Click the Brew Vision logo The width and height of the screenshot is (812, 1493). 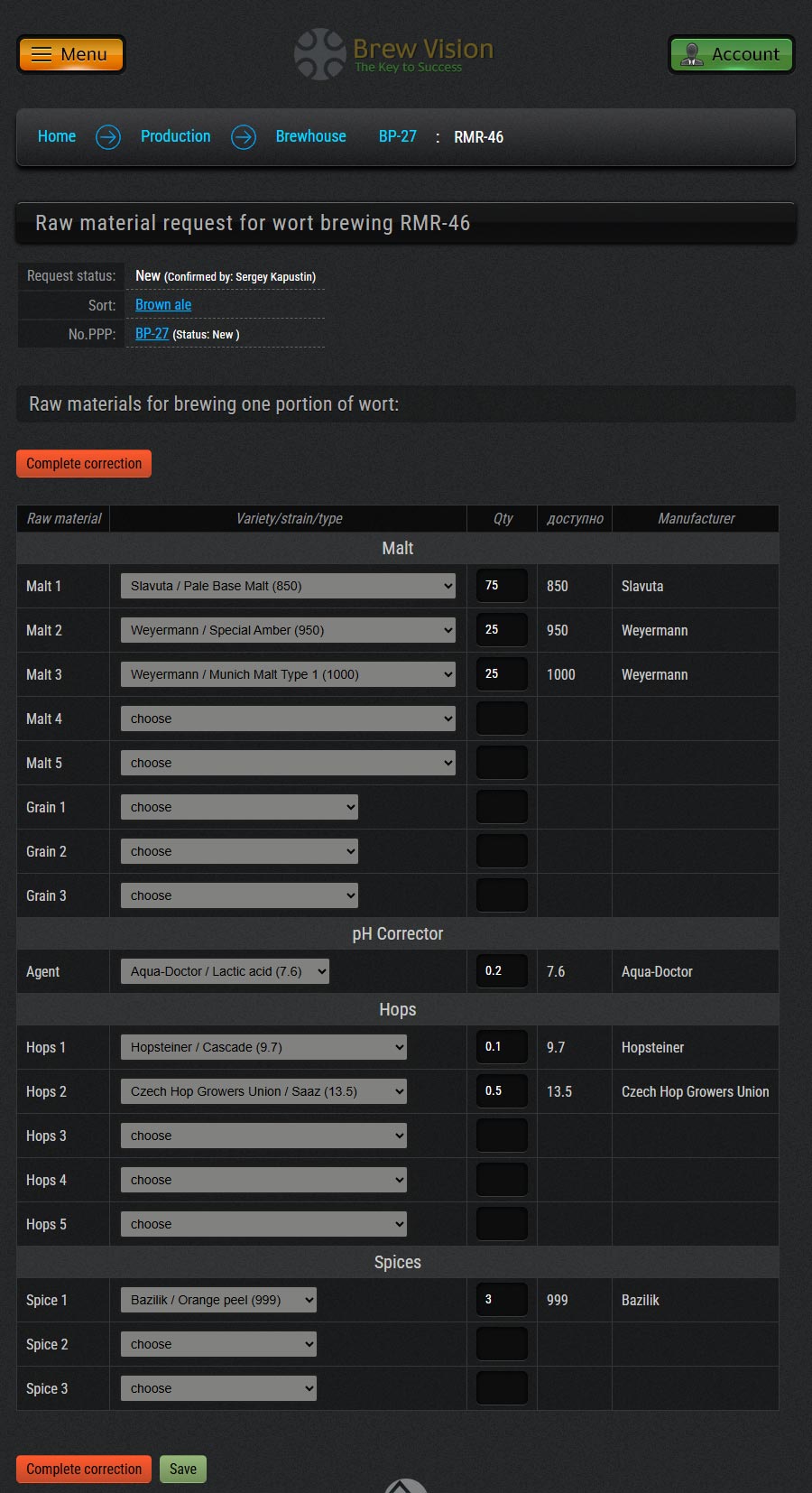pyautogui.click(x=395, y=54)
